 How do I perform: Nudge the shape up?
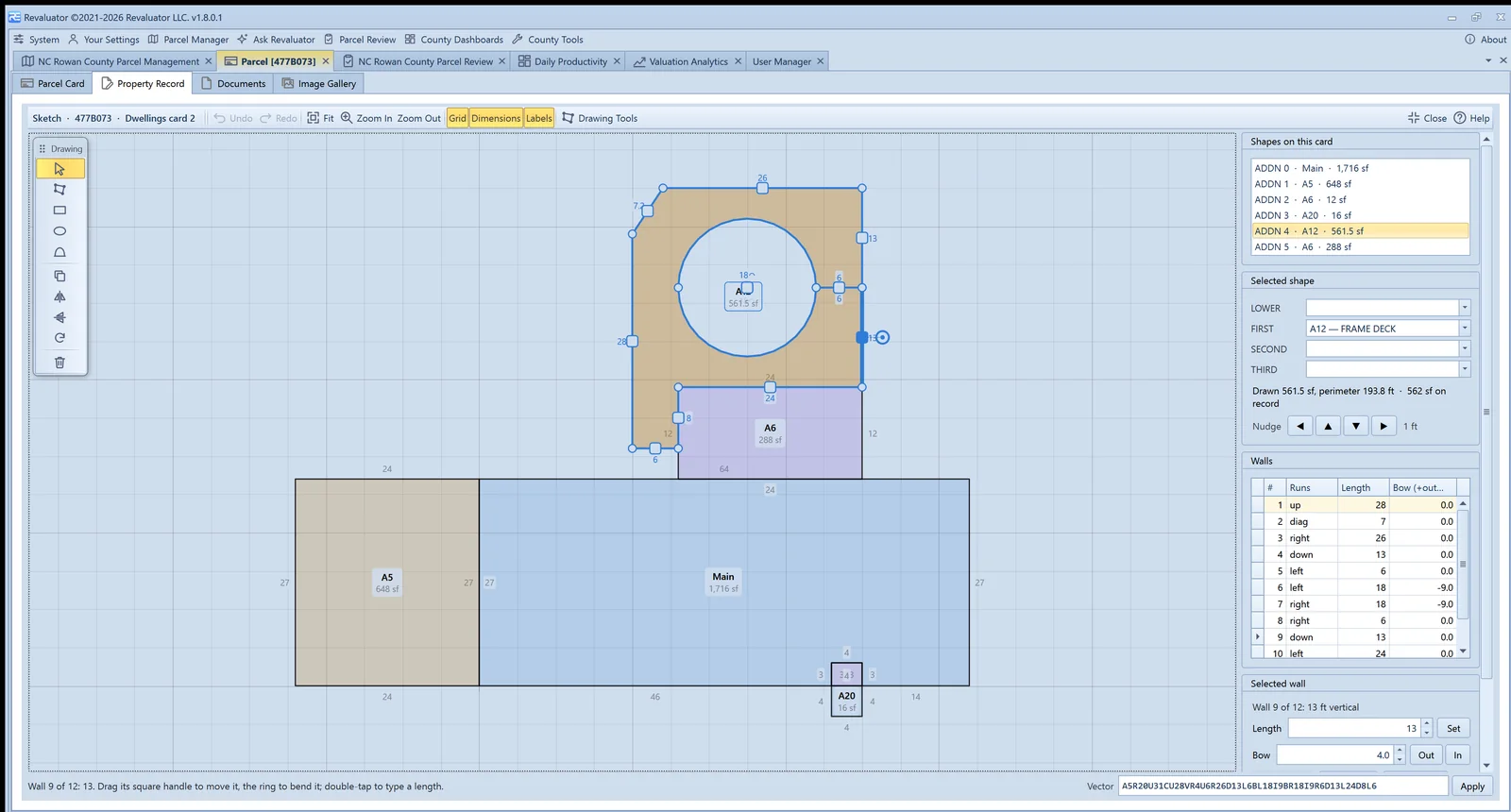[1328, 427]
